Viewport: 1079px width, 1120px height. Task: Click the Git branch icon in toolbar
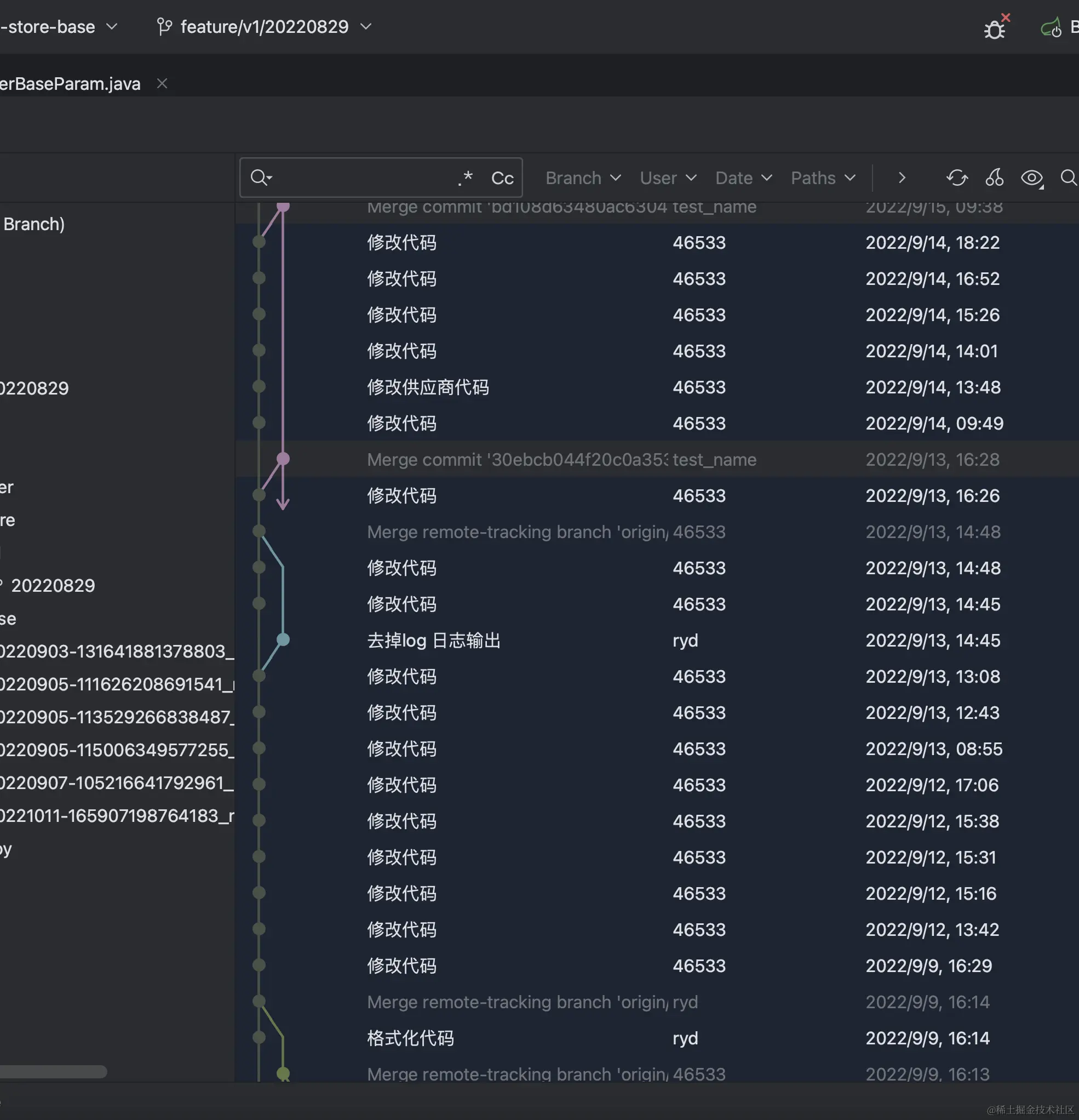(164, 27)
